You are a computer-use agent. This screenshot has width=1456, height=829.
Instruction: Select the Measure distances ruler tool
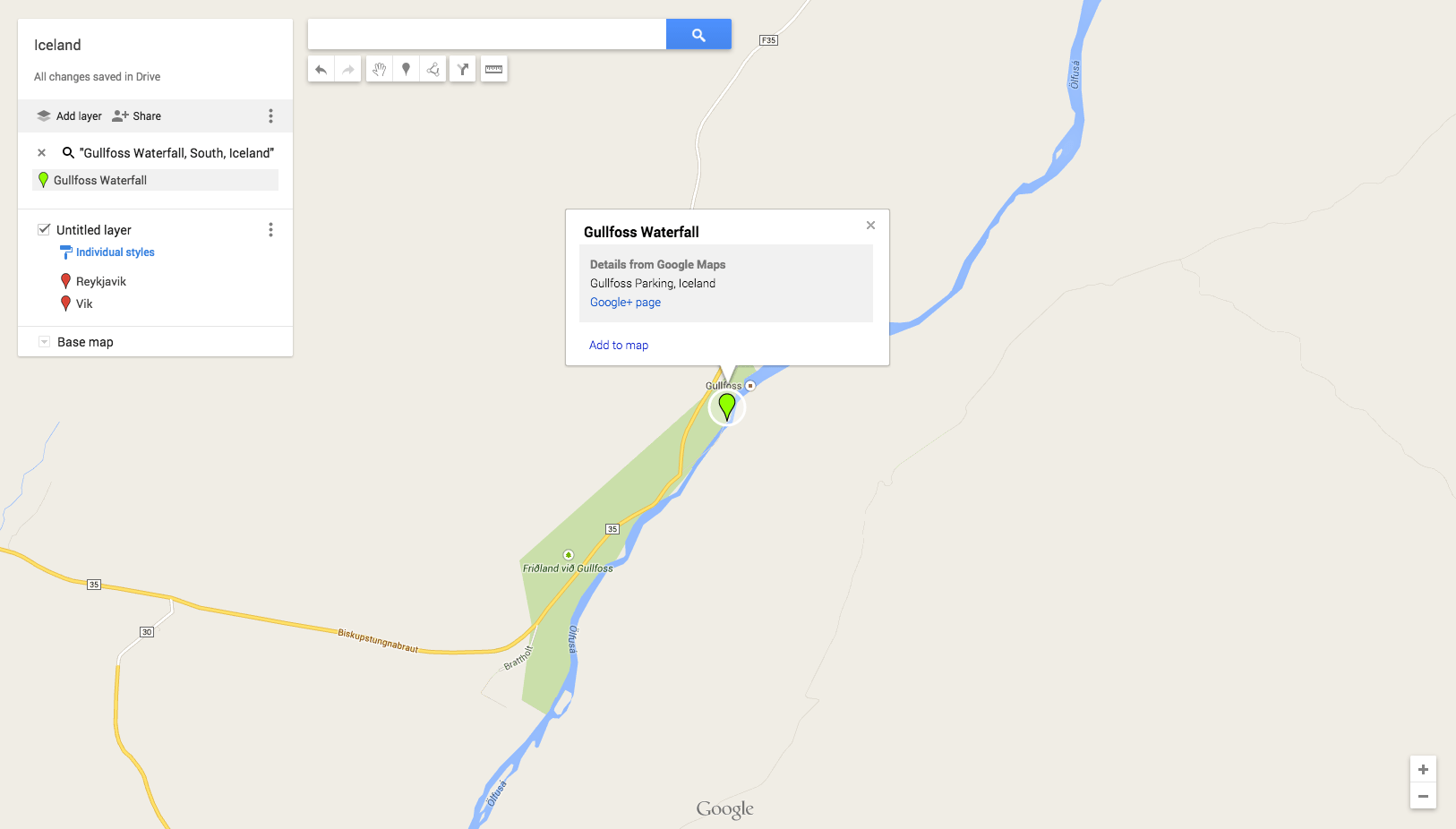click(494, 69)
